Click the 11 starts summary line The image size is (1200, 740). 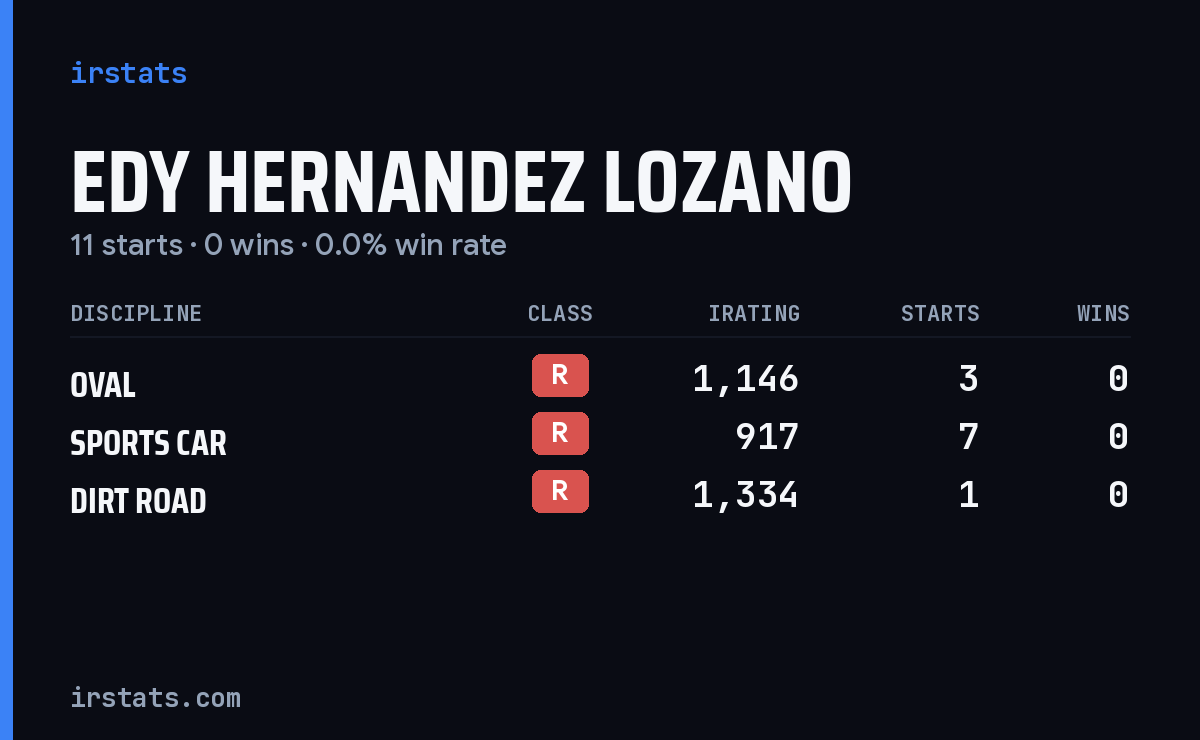click(288, 245)
